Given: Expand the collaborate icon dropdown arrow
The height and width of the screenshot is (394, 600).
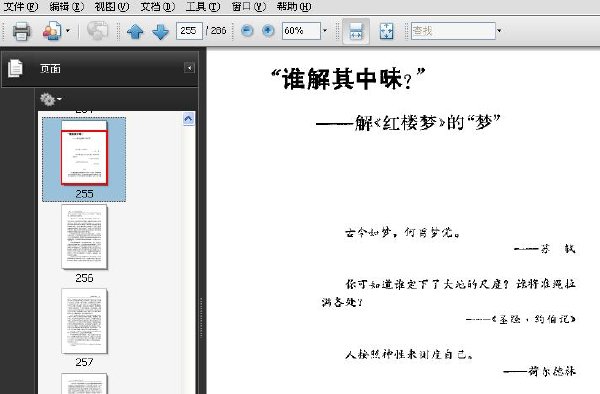Looking at the screenshot, I should coord(68,31).
